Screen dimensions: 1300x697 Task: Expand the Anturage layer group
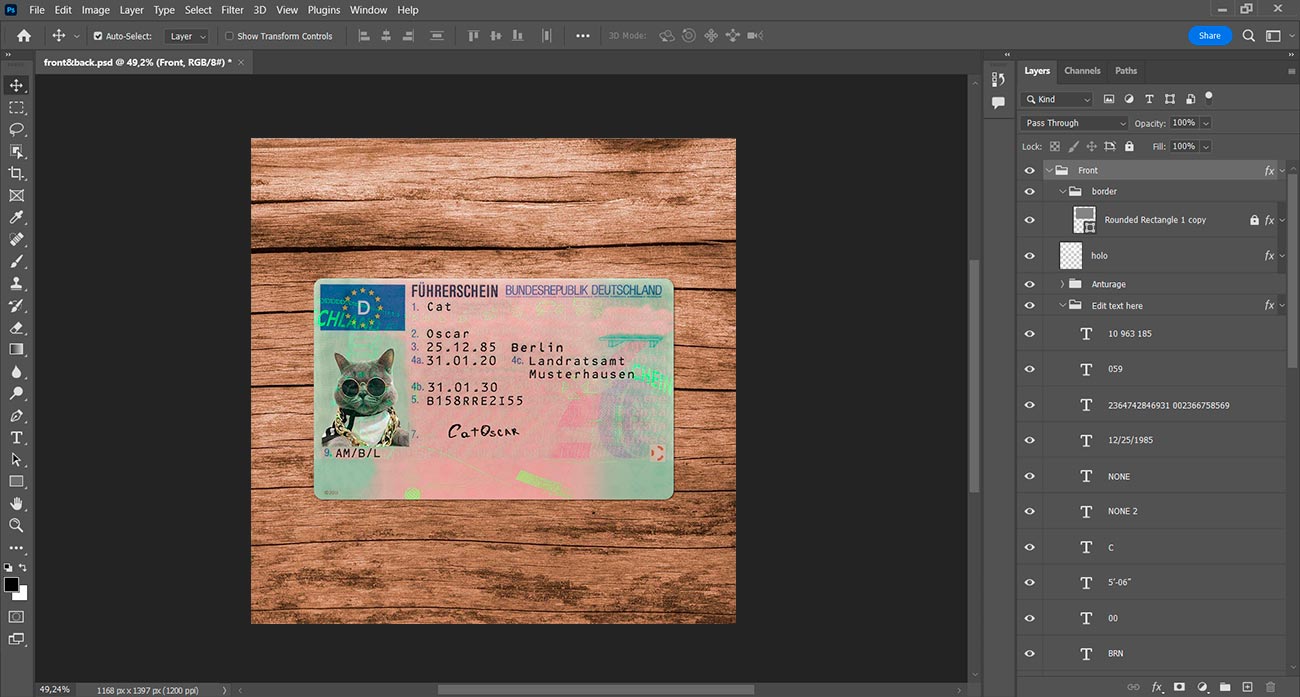coord(1062,284)
